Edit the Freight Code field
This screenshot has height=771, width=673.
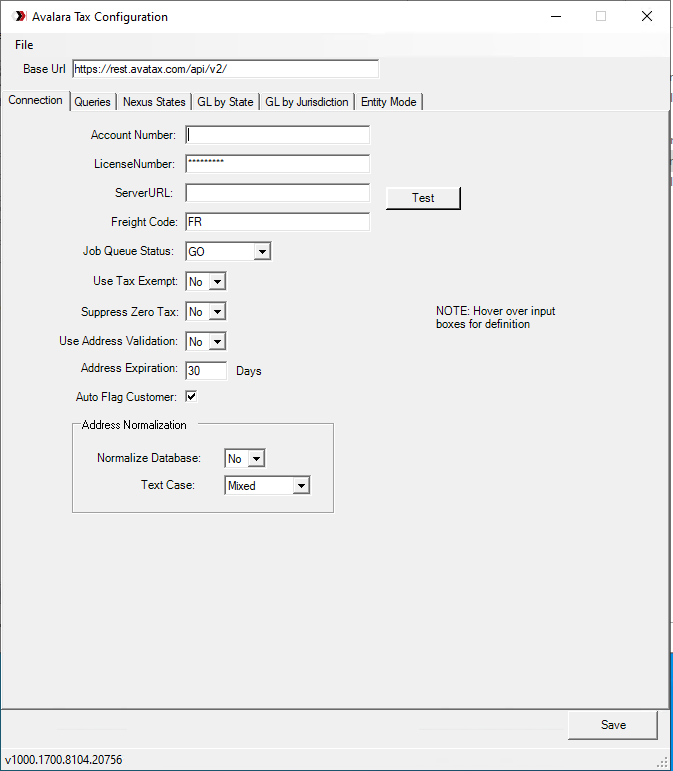tap(278, 222)
